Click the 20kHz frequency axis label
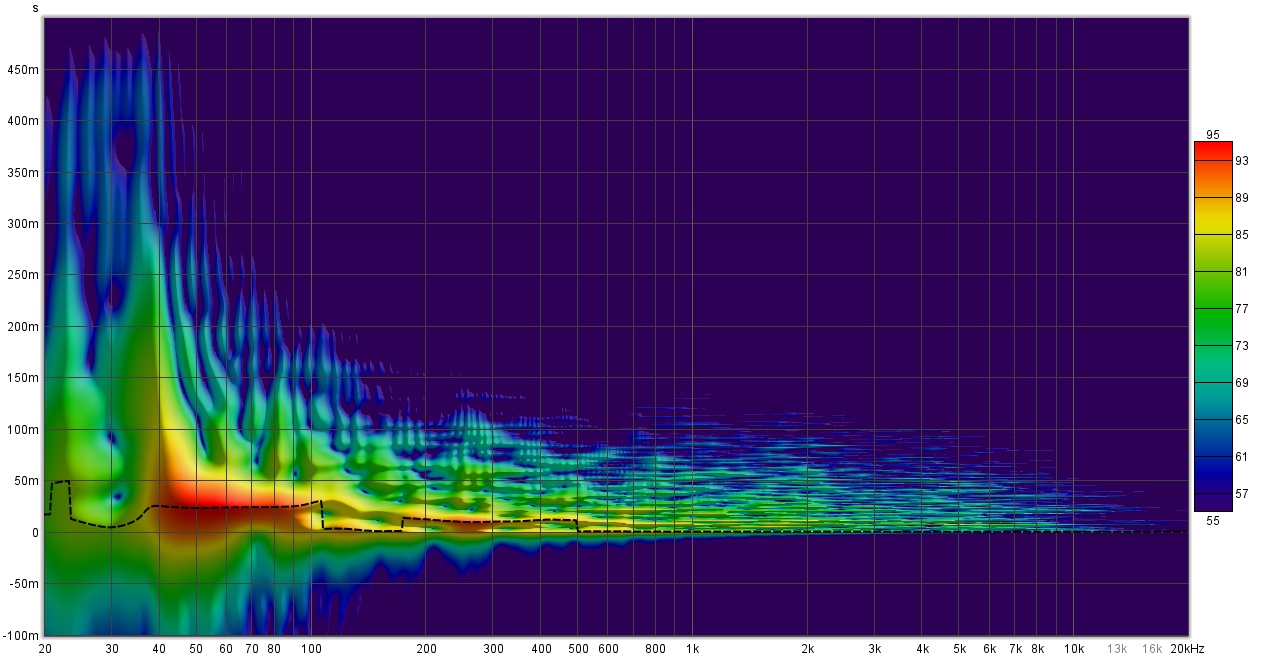The width and height of the screenshot is (1265, 661). click(x=1187, y=649)
